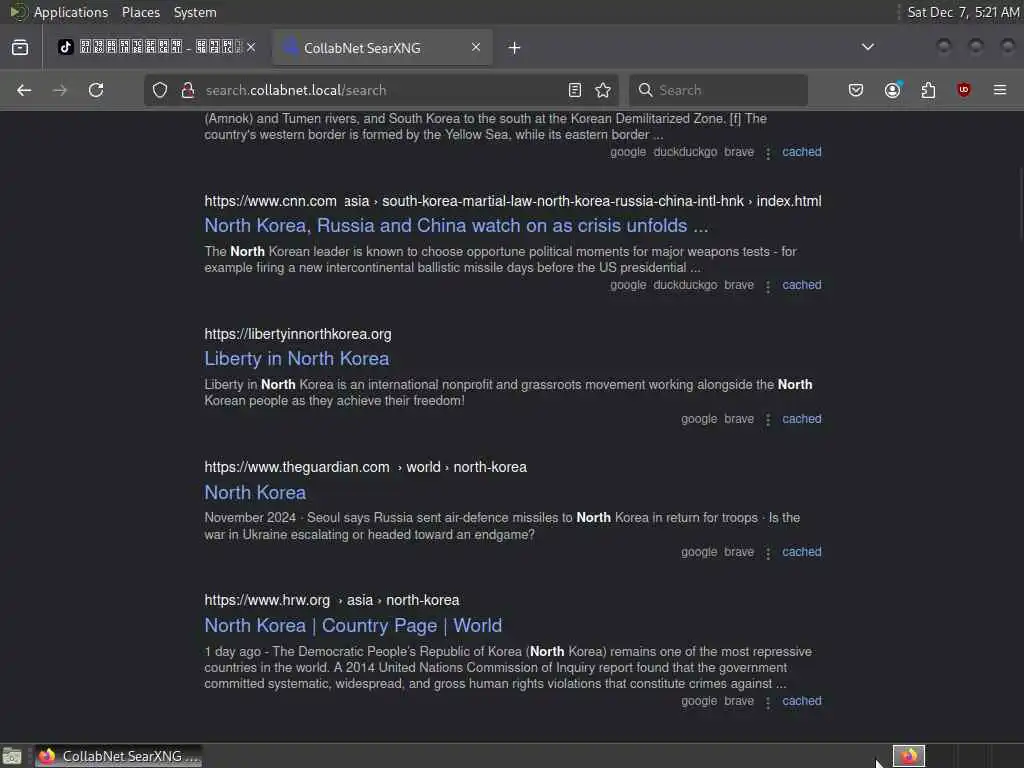
Task: Expand options dots for the Guardian result
Action: click(x=768, y=553)
